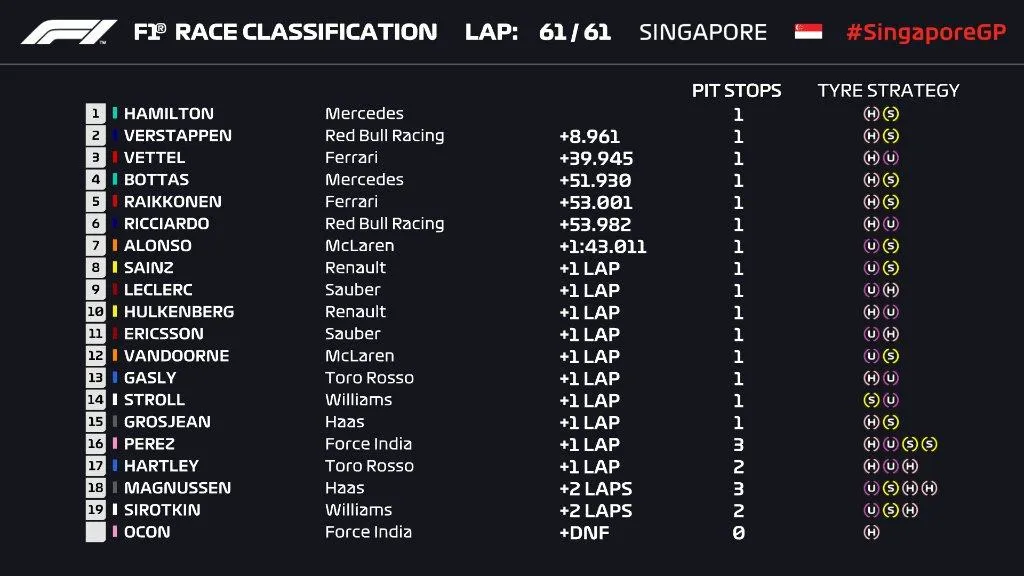Click the Singapore flag icon
Viewport: 1024px width, 576px height.
tap(808, 32)
